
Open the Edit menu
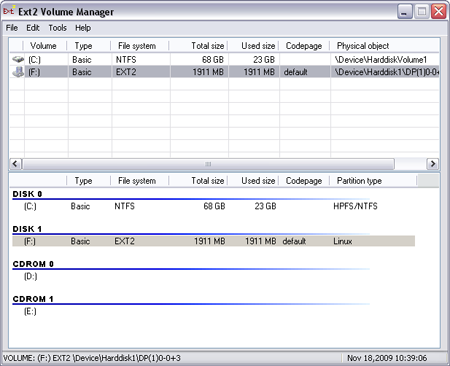pos(33,28)
